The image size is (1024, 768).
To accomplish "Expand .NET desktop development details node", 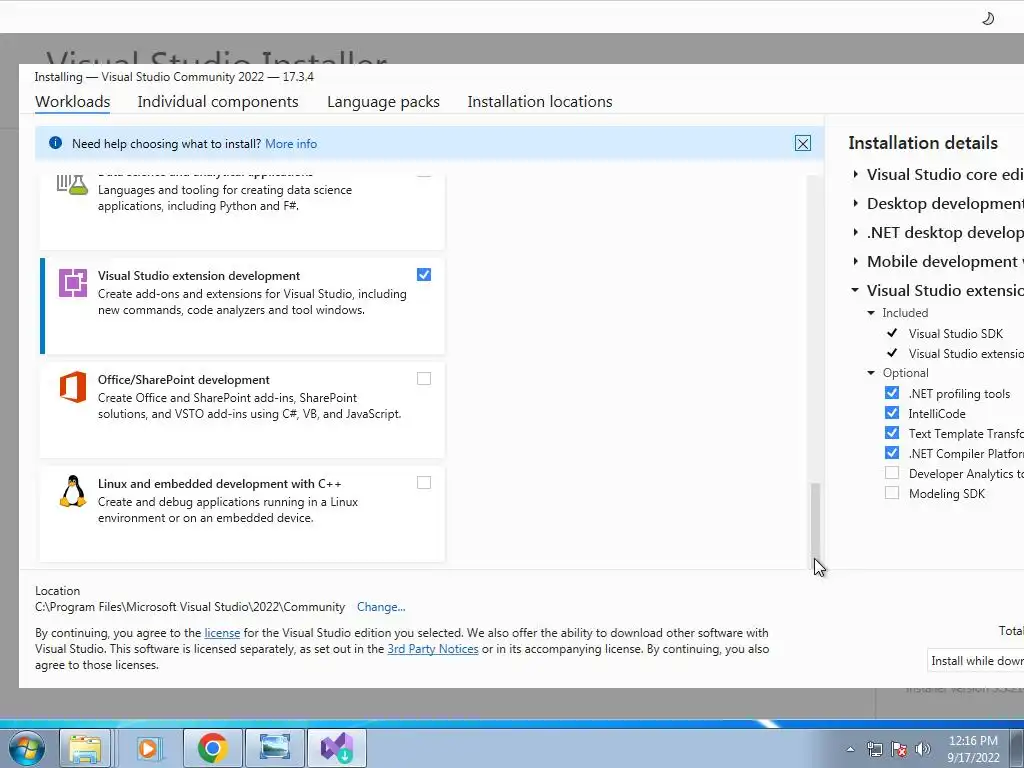I will tap(856, 232).
